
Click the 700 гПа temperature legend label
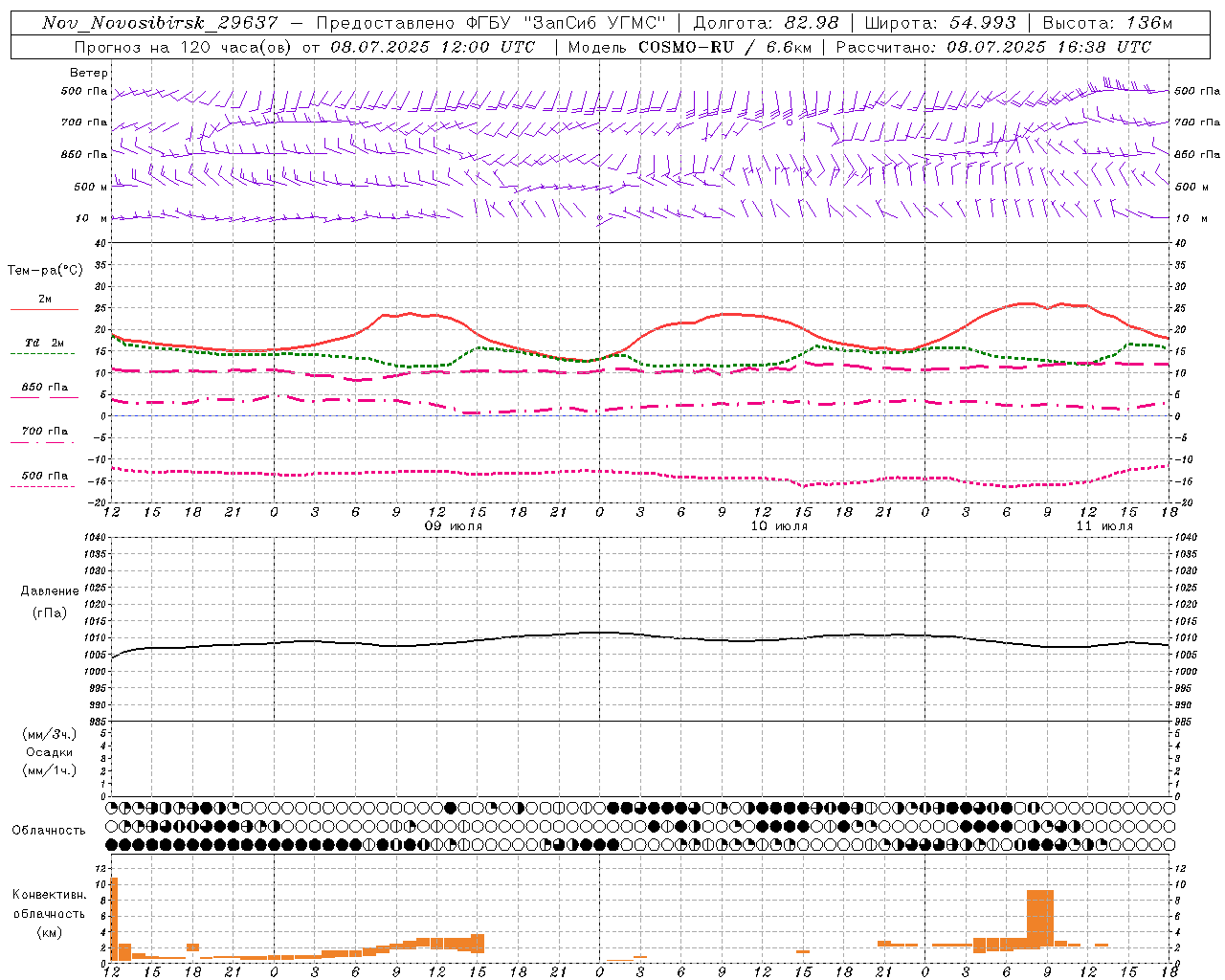(44, 431)
